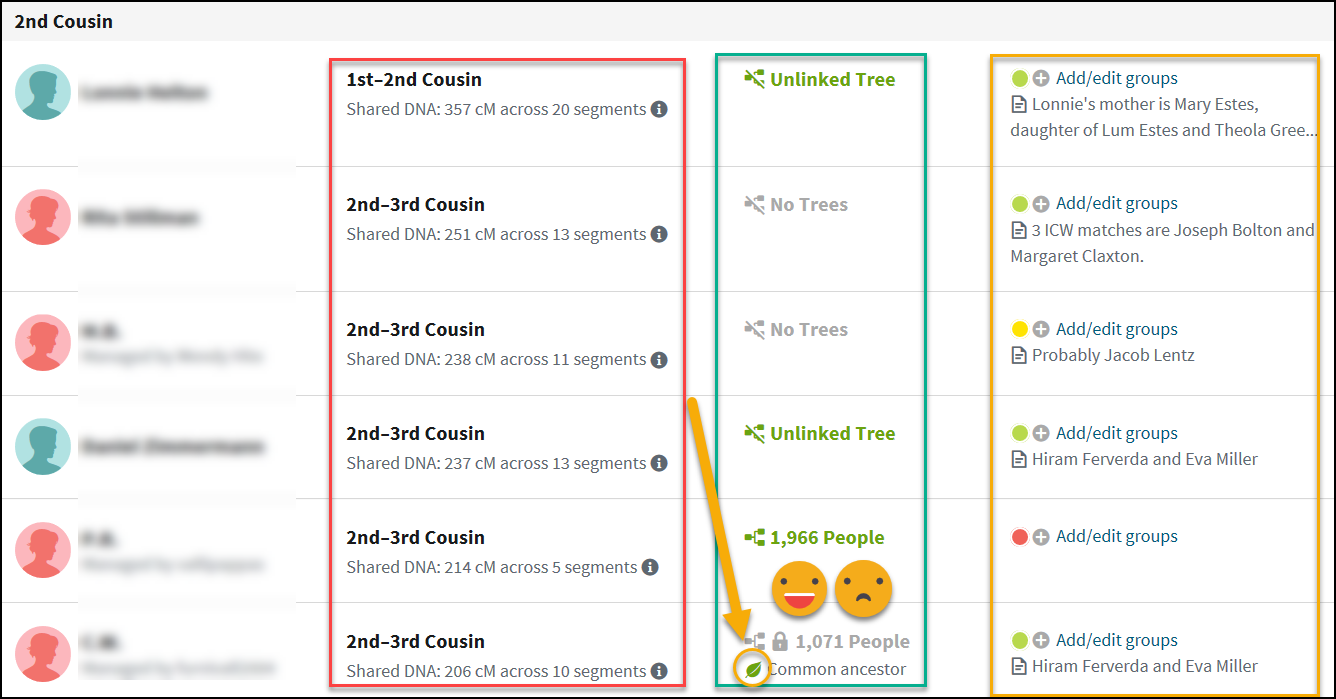
Task: Click the red group dot beside Add/edit groups
Action: 1020,537
